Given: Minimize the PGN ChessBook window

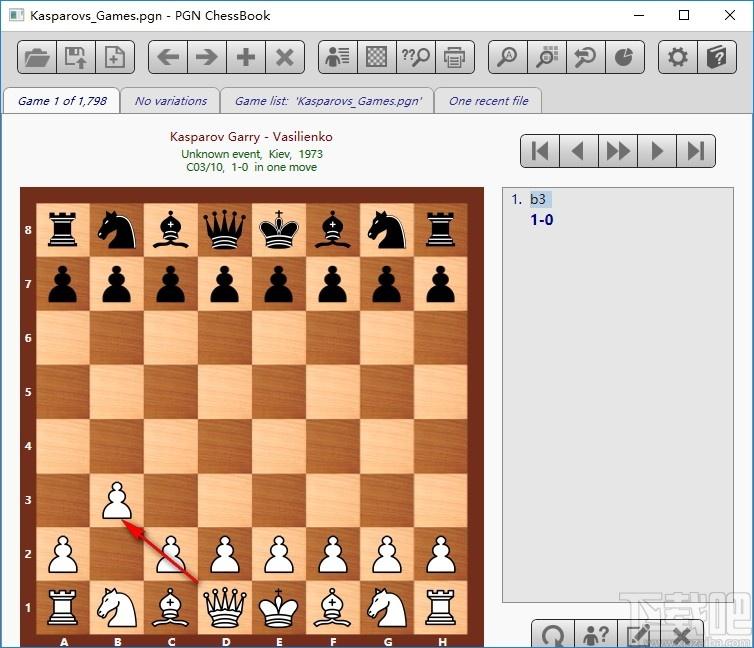Looking at the screenshot, I should pos(639,15).
